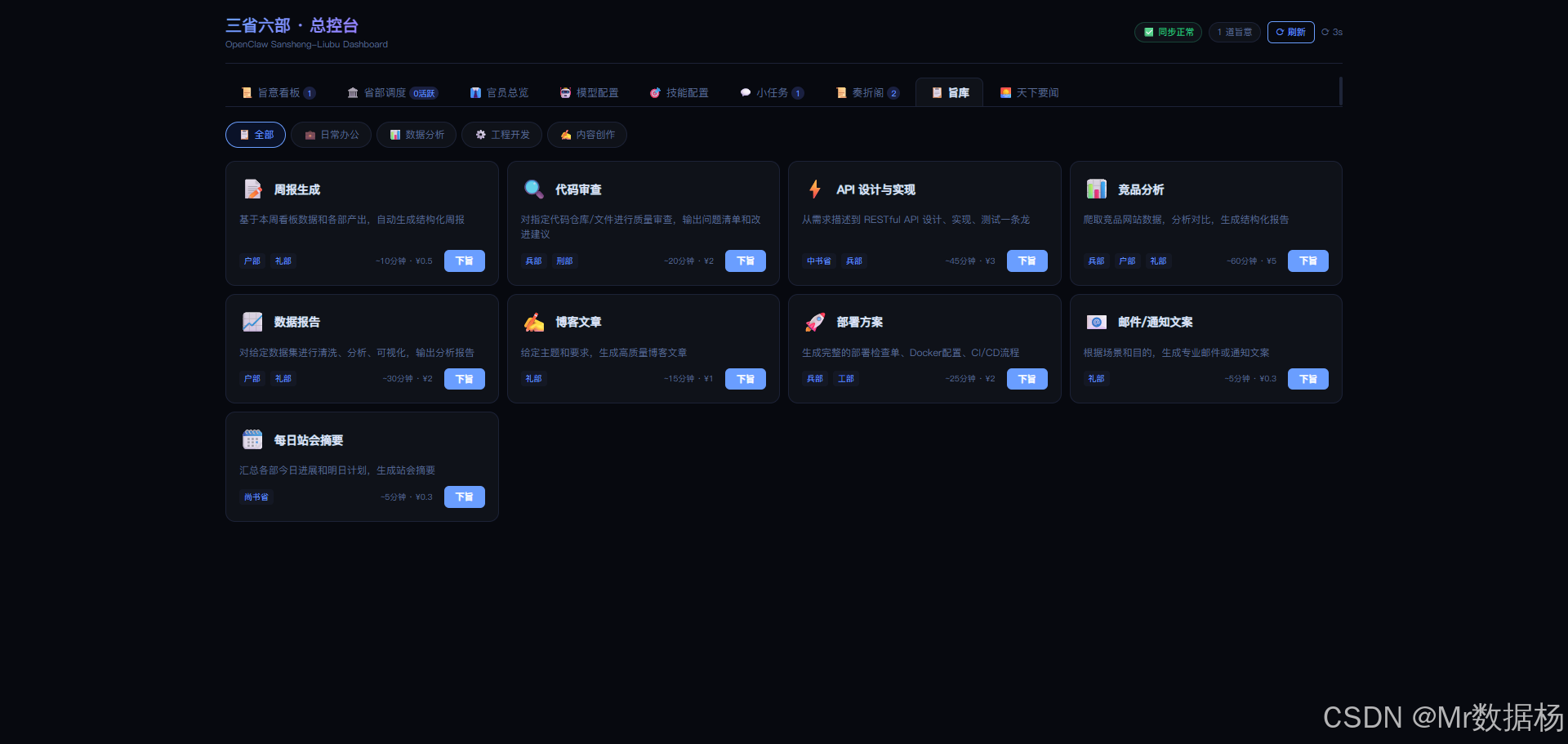
Task: Click the 每日站会摘要 calendar icon
Action: click(x=252, y=439)
